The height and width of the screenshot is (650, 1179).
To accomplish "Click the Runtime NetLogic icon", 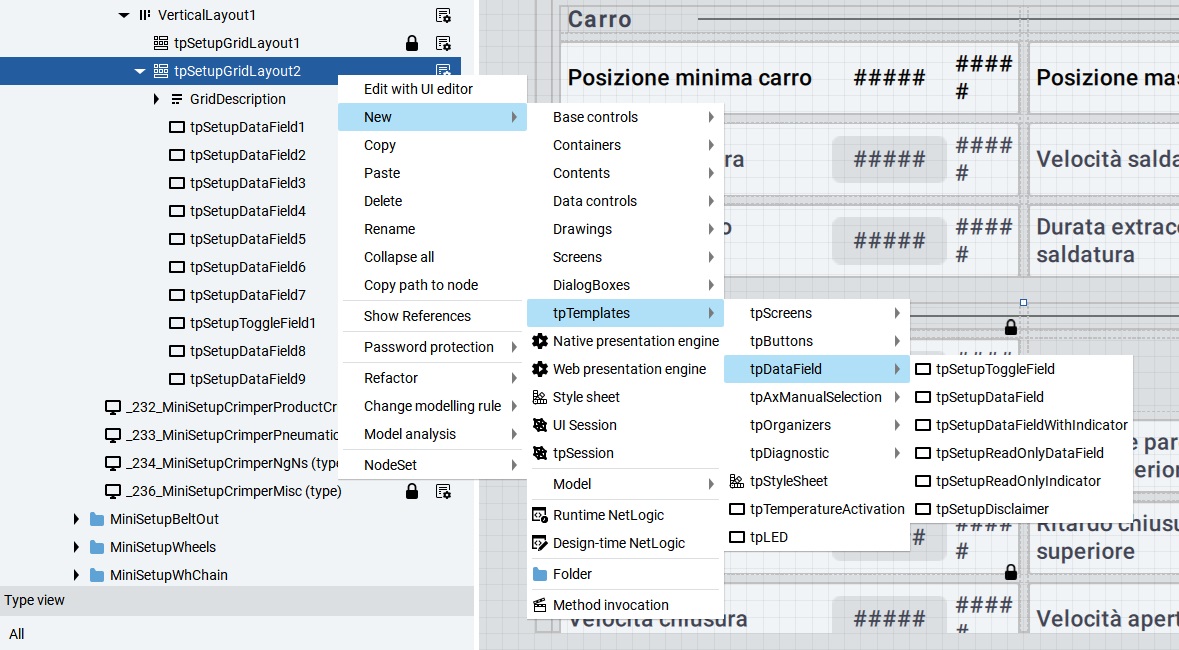I will click(x=540, y=515).
